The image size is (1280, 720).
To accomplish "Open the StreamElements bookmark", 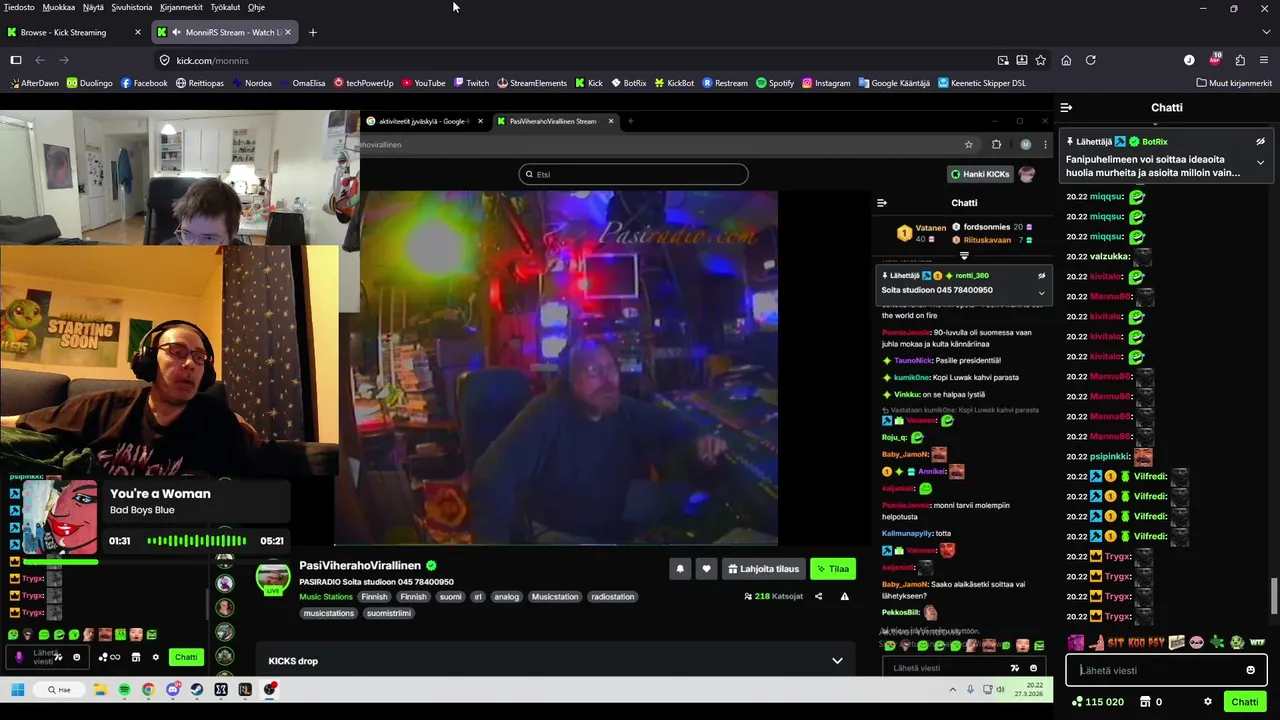I will tap(531, 83).
